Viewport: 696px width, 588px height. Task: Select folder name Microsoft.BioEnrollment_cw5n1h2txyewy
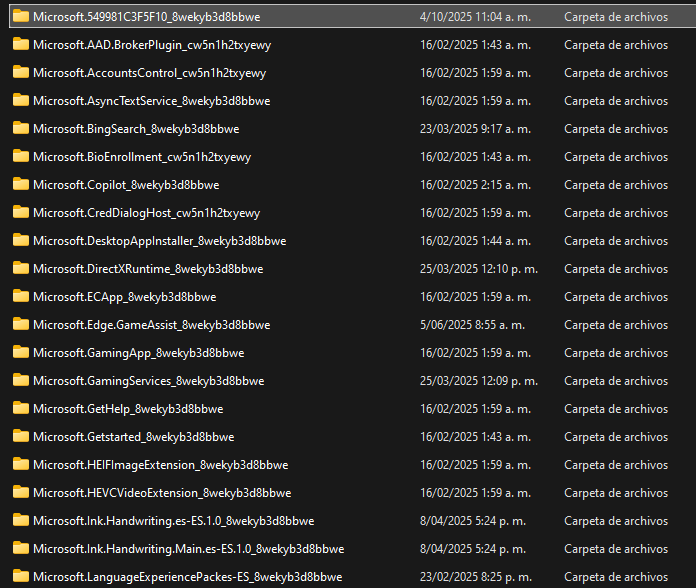(x=142, y=157)
